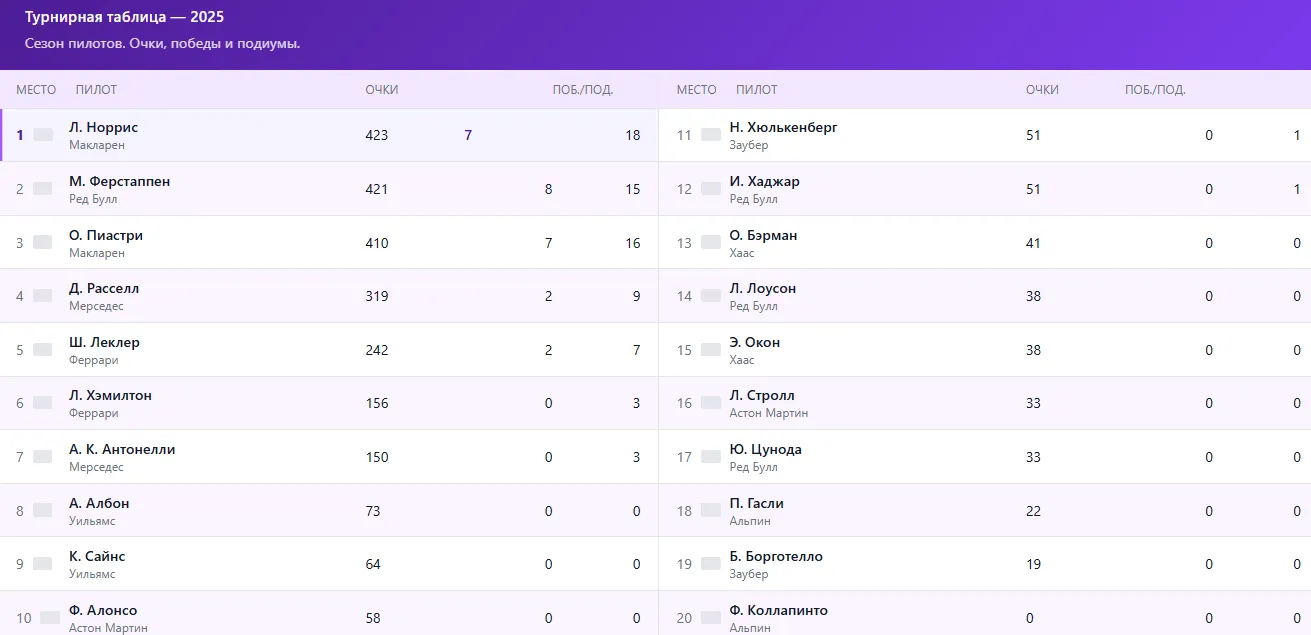Click the left table's ОЧКИ column header
Image resolution: width=1311 pixels, height=635 pixels.
pyautogui.click(x=382, y=90)
